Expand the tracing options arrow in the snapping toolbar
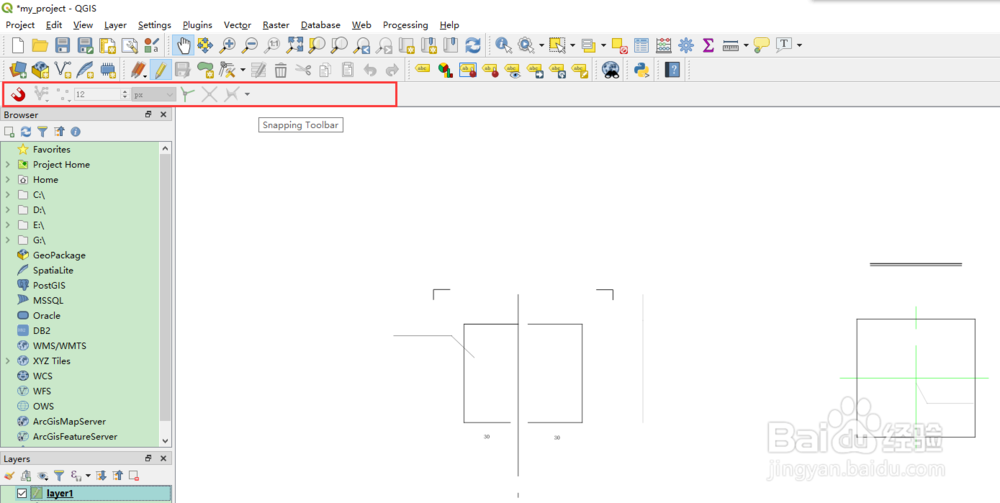This screenshot has height=503, width=1000. (247, 94)
